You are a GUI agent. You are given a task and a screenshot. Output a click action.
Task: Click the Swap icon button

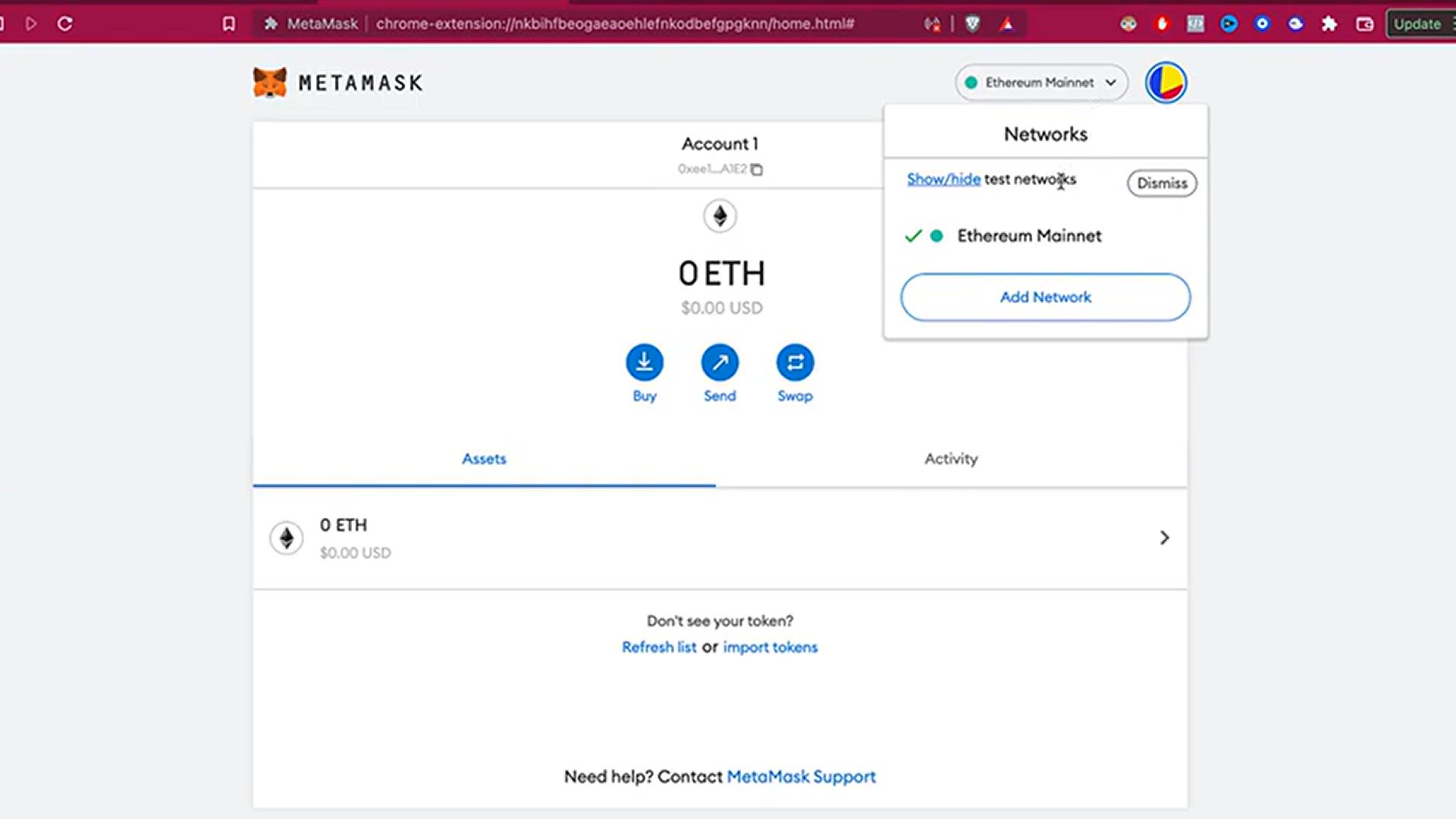(x=795, y=362)
